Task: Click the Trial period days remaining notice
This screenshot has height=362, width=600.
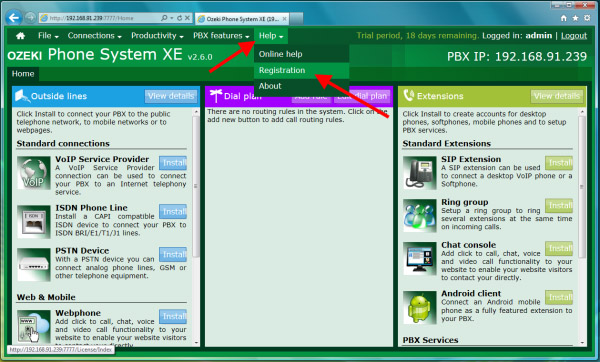Action: pyautogui.click(x=417, y=36)
